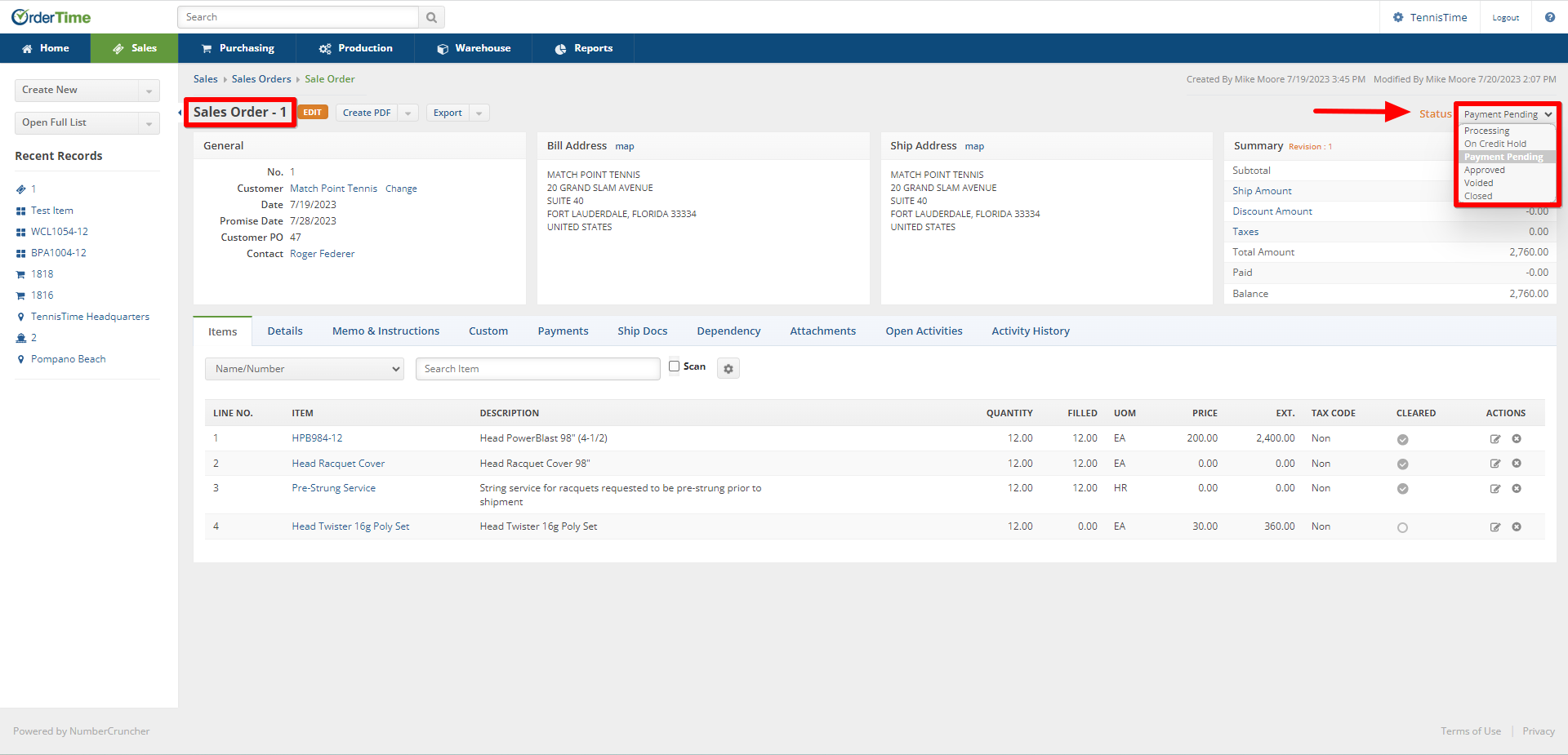The image size is (1568, 755).
Task: Open recent record TennisTime Headquarters
Action: 90,317
